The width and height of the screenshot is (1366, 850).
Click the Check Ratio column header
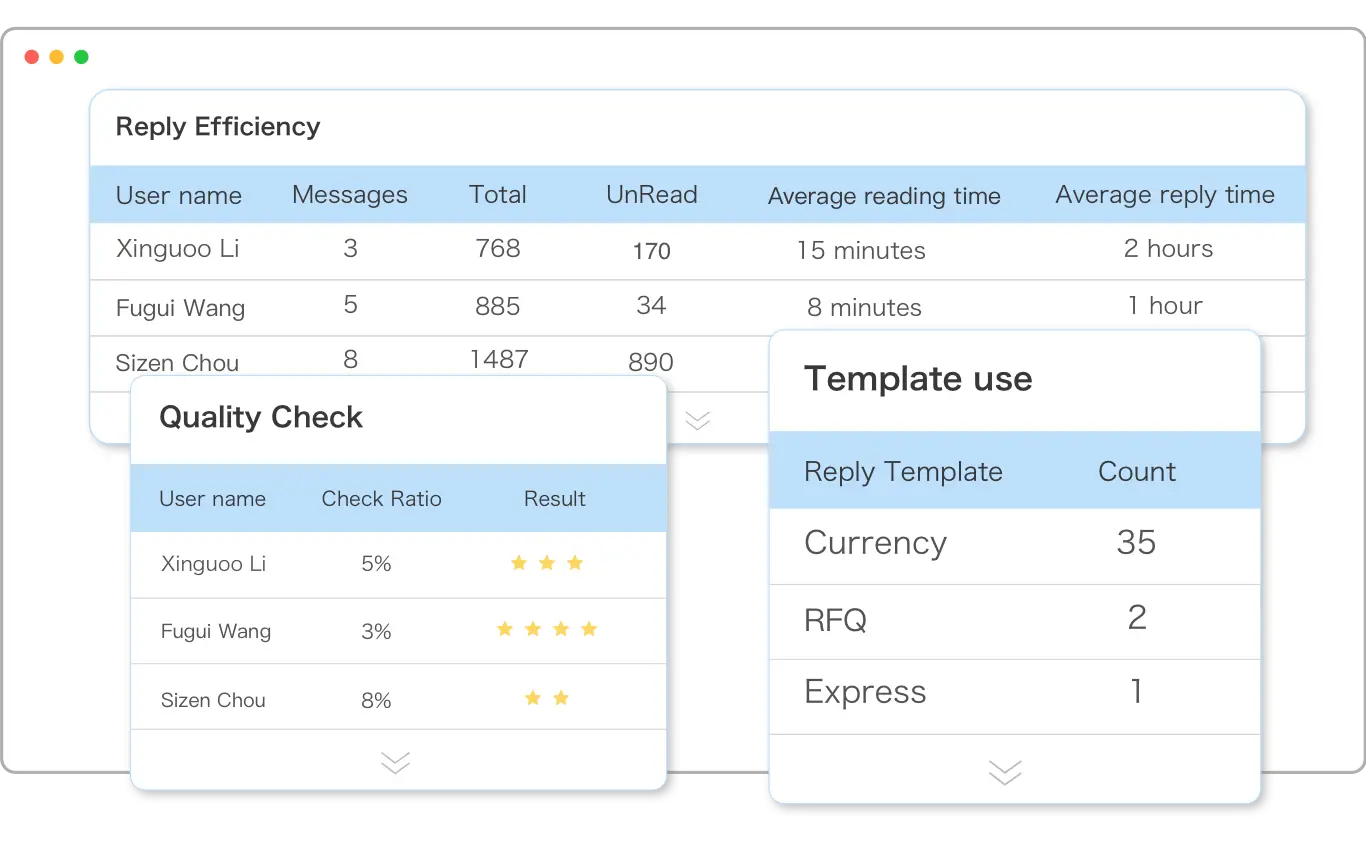pyautogui.click(x=381, y=499)
